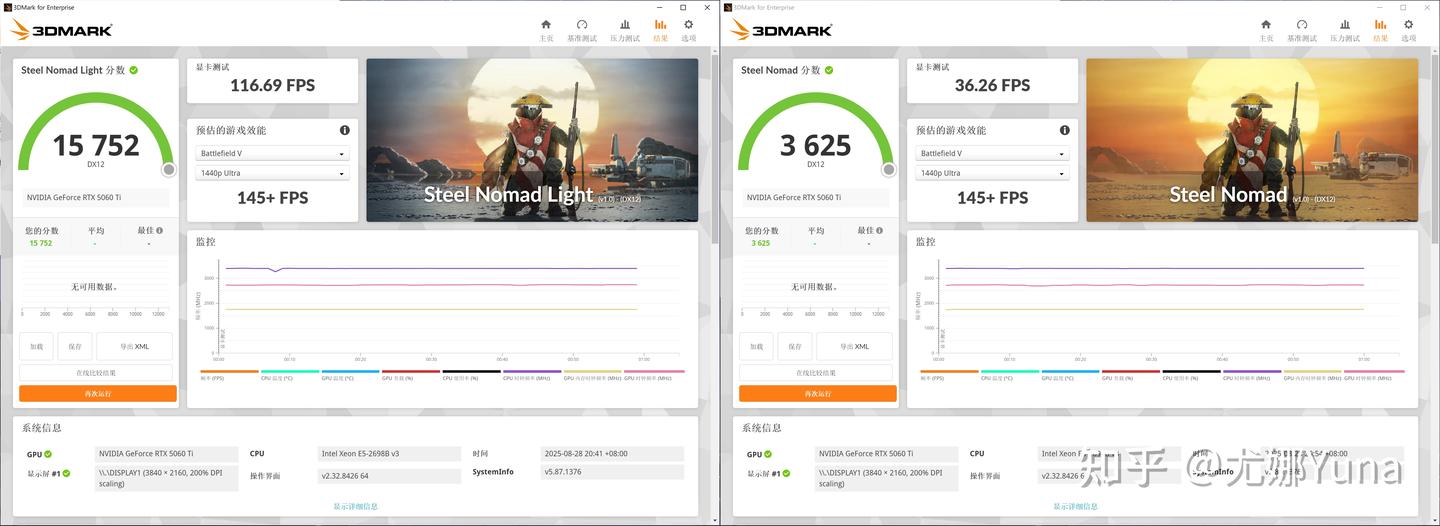Click 保存 button below 15 752 score
The image size is (1440, 526).
(x=75, y=346)
